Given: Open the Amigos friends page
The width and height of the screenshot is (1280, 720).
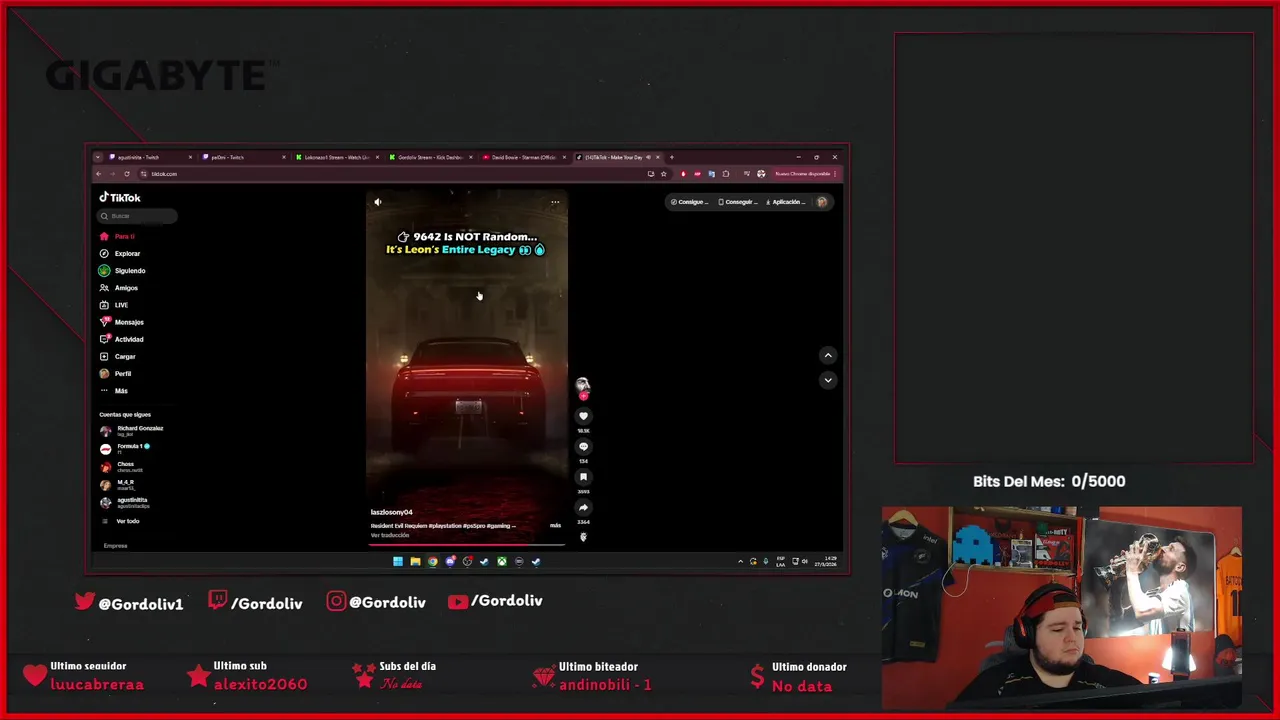Looking at the screenshot, I should click(x=119, y=288).
